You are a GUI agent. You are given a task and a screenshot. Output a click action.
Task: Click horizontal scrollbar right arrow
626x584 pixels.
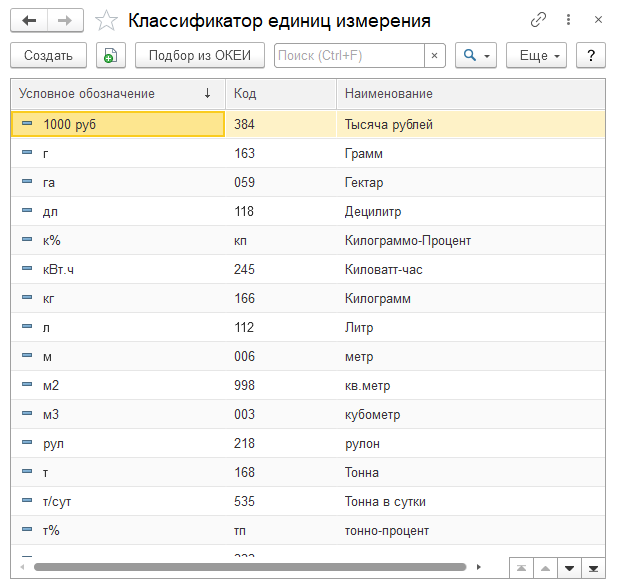tap(479, 567)
